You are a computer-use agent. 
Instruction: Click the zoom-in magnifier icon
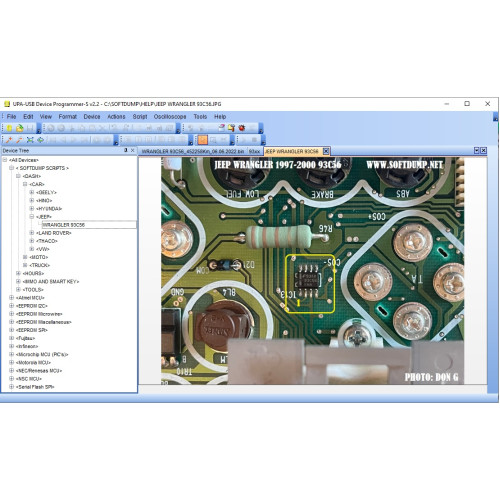9,140
